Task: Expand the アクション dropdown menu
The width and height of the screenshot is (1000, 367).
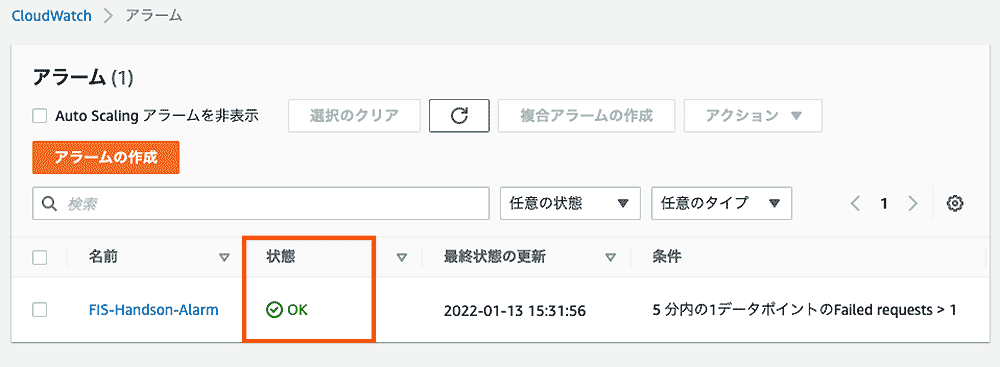Action: pyautogui.click(x=753, y=116)
